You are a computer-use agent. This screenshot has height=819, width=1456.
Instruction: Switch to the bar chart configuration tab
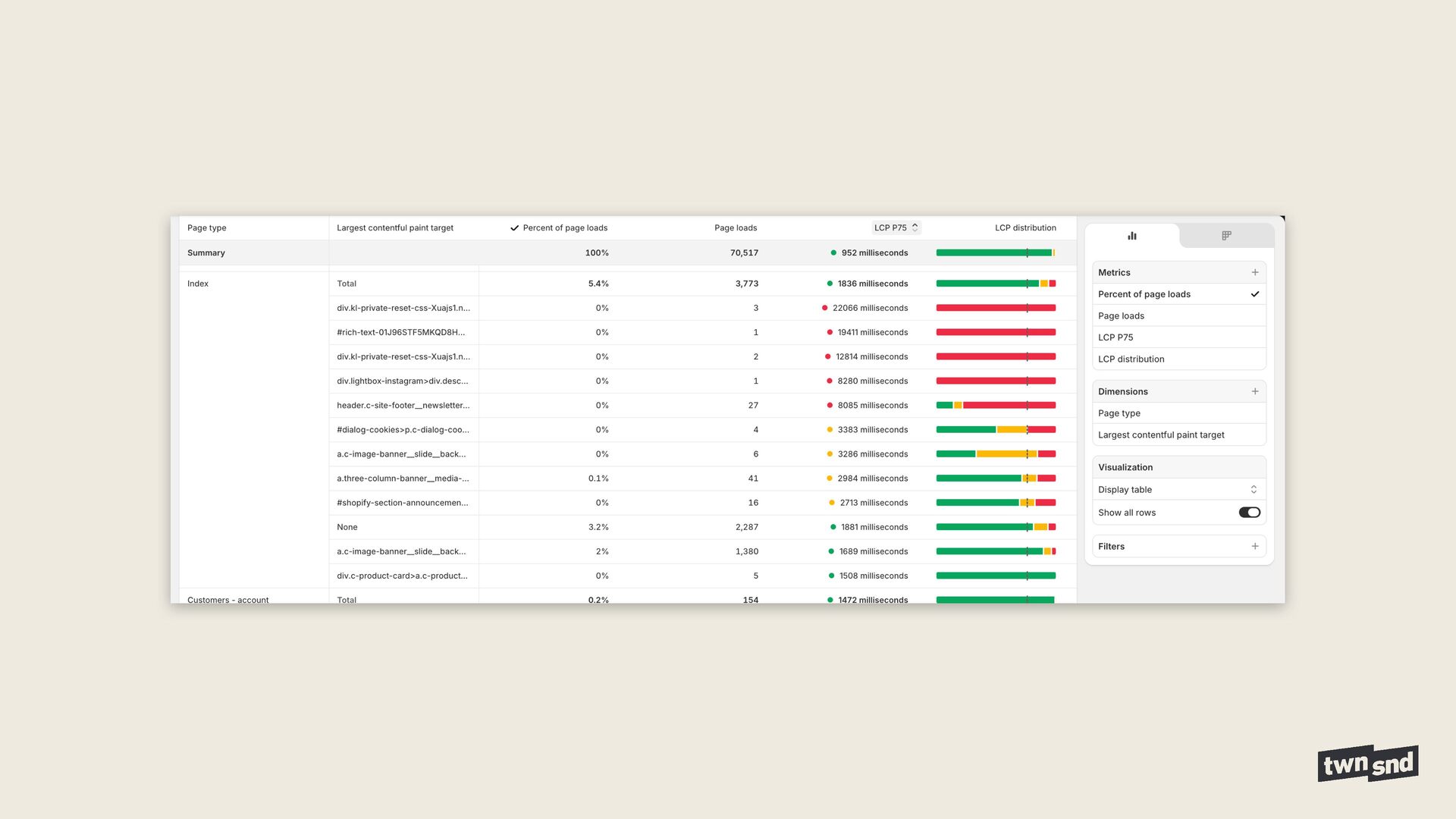[1131, 236]
